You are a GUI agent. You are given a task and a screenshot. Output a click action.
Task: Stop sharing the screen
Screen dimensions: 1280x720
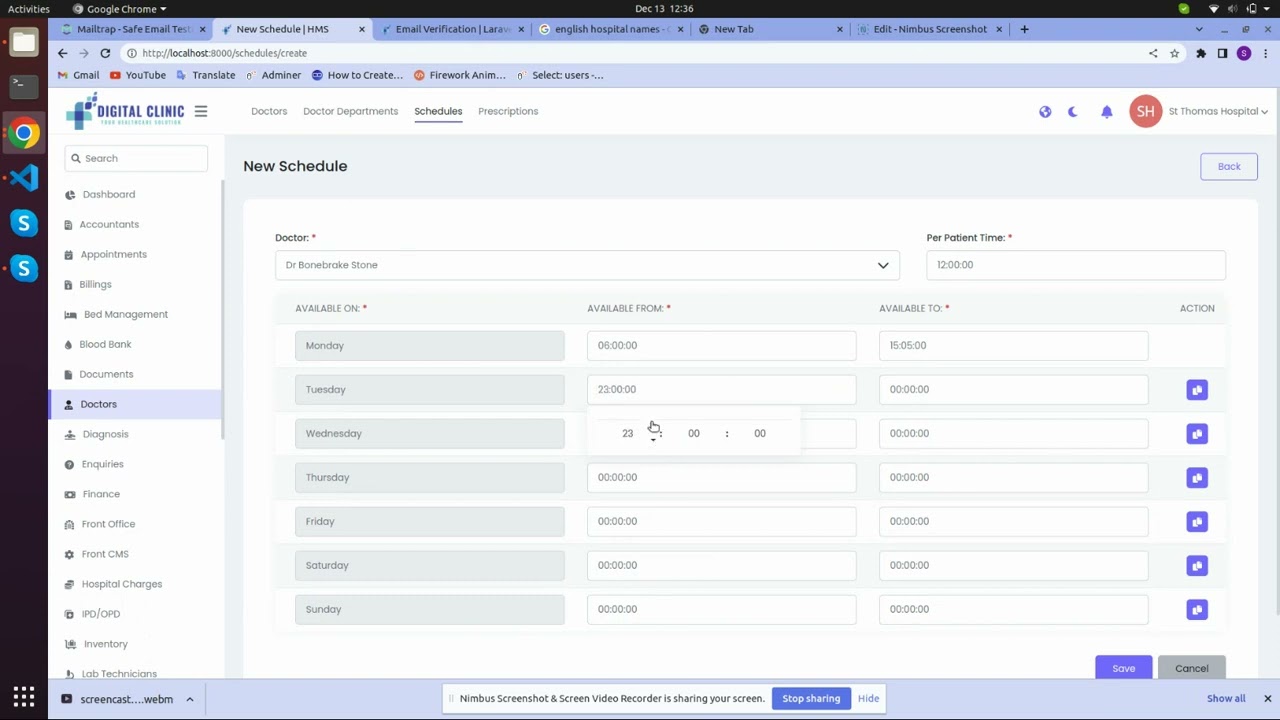click(811, 698)
